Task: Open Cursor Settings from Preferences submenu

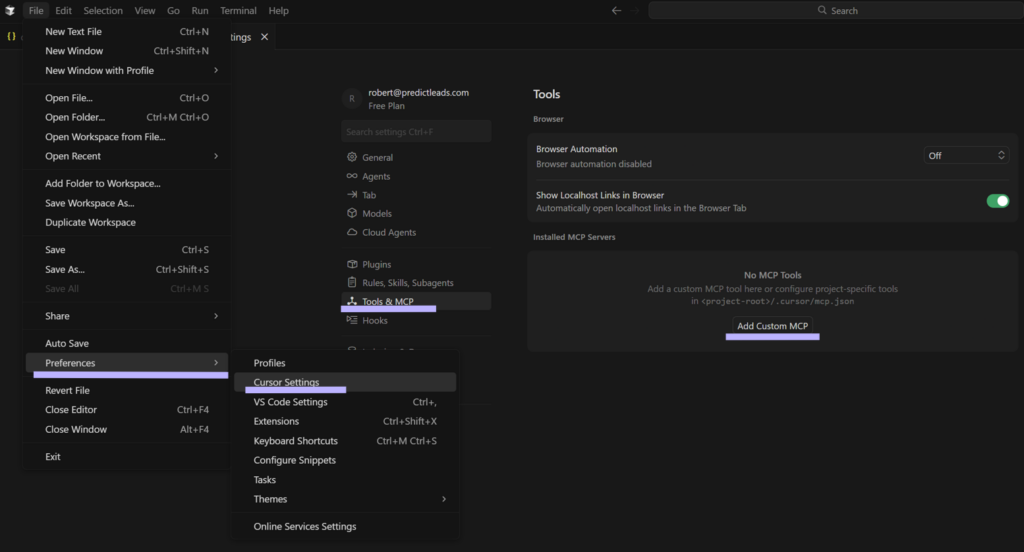Action: [345, 382]
